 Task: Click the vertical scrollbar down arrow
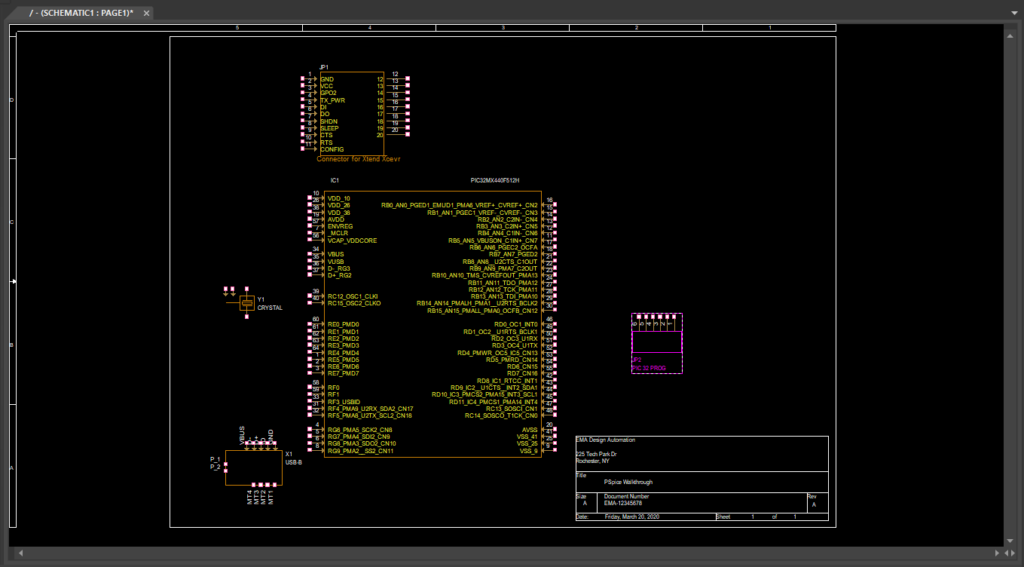click(x=1010, y=541)
